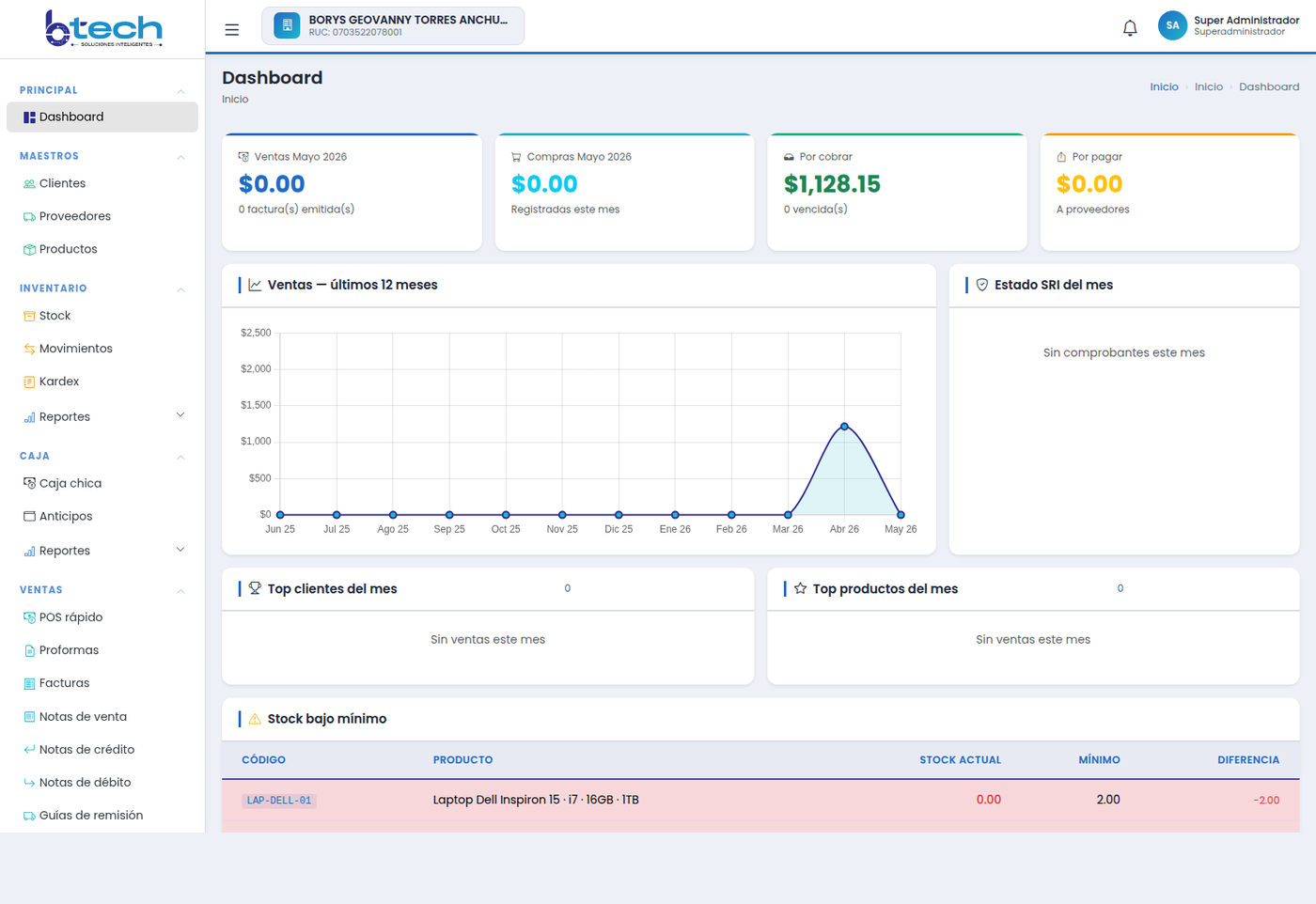Open Facturas page

tap(102, 684)
